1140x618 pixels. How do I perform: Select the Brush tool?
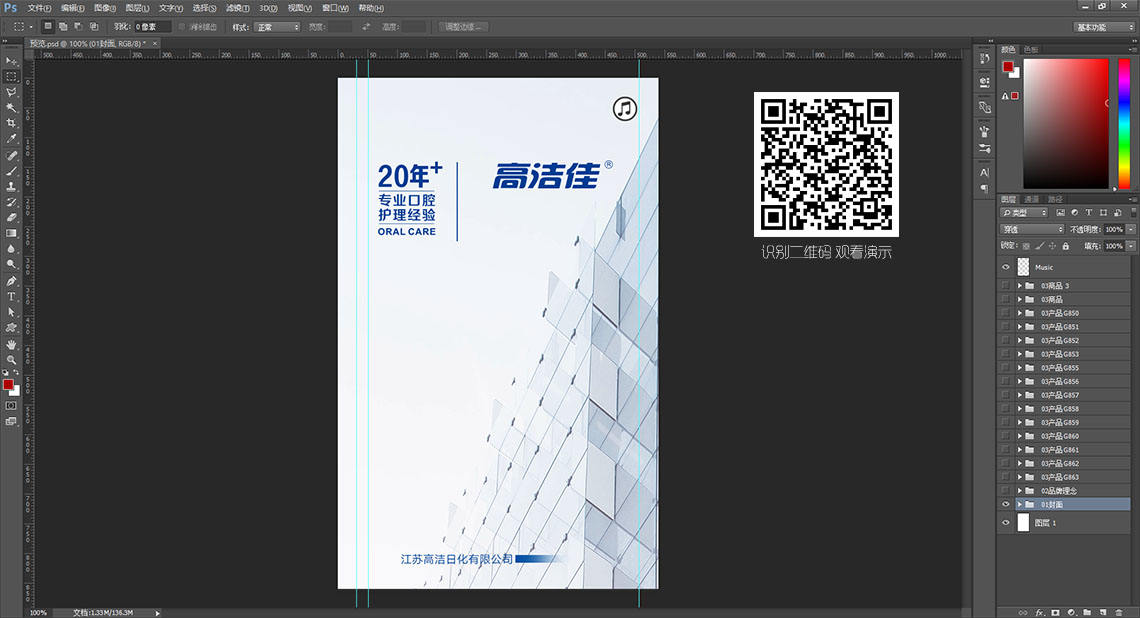click(11, 172)
